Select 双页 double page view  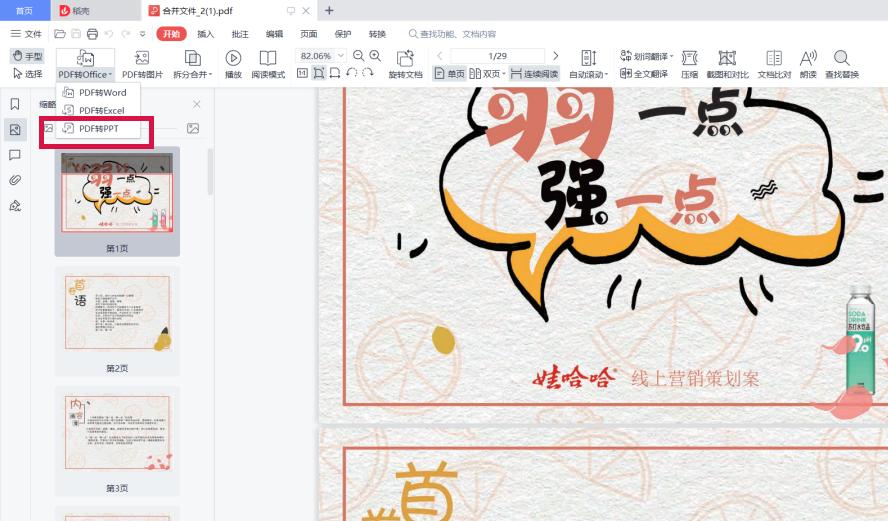coord(485,74)
